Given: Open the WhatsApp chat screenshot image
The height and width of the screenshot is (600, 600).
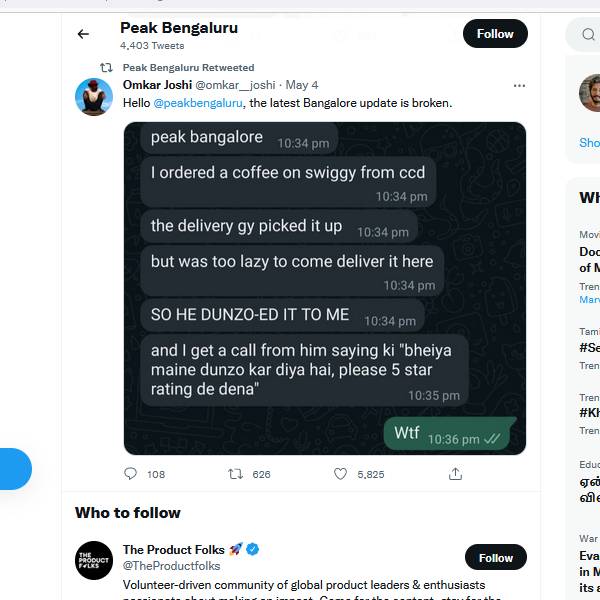Looking at the screenshot, I should click(324, 288).
